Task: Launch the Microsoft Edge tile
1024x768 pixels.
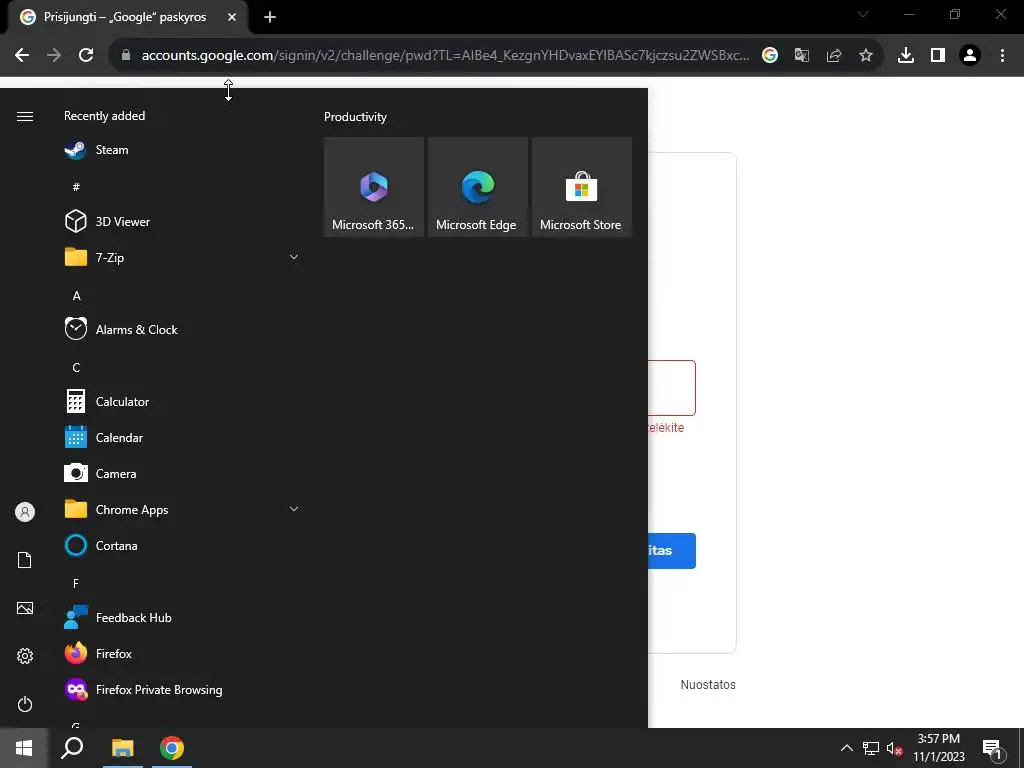Action: click(477, 187)
